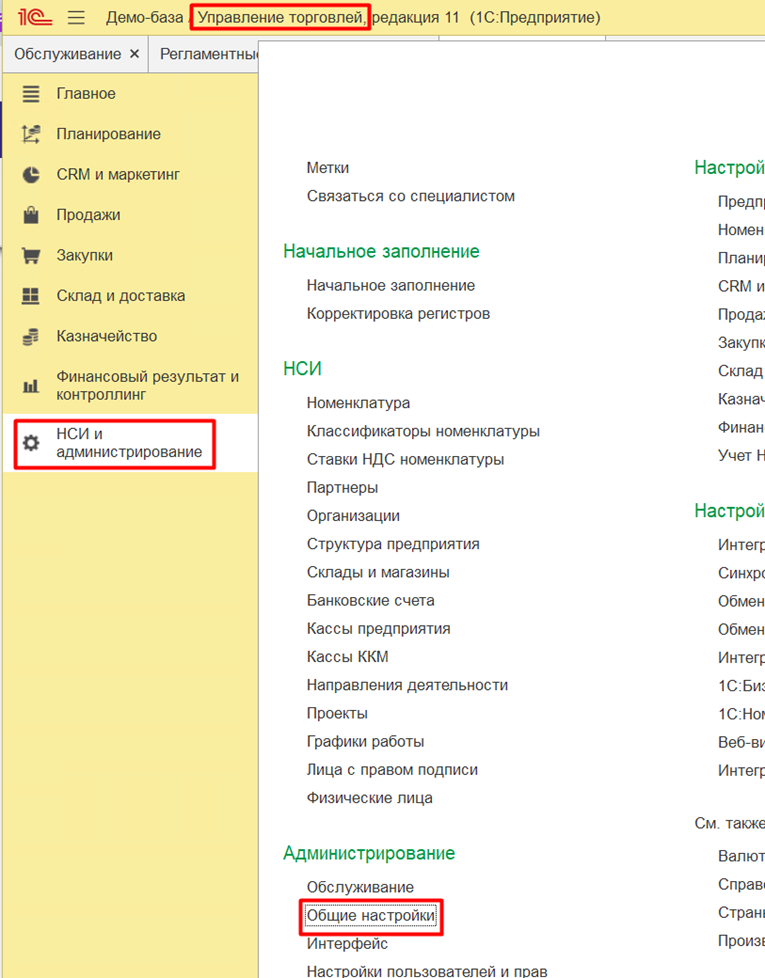This screenshot has width=765, height=978.
Task: Open the Метки link
Action: (x=328, y=168)
